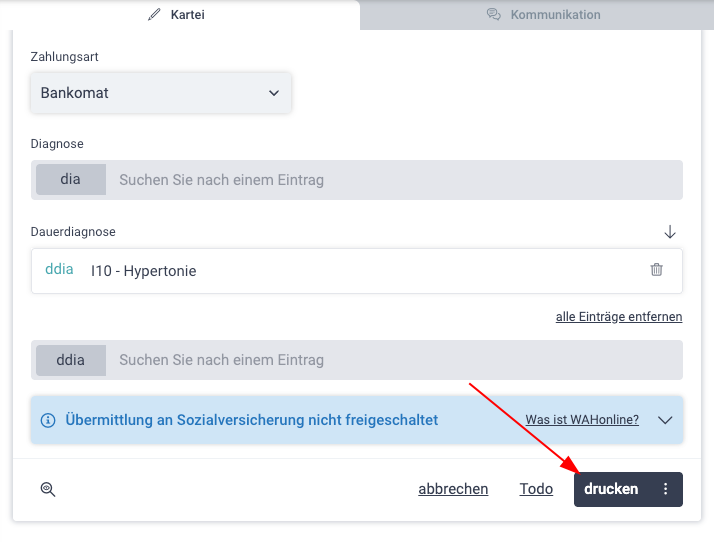The height and width of the screenshot is (542, 714).
Task: Open the Zahlungsart Bankomat dropdown
Action: 161,93
